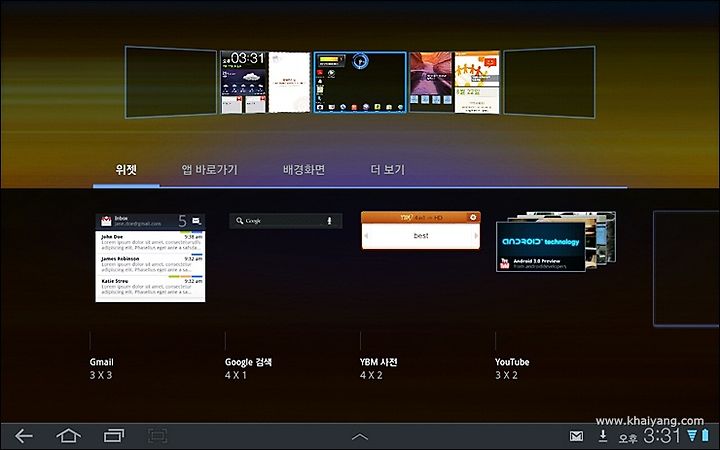
Task: Tap the Gmail envelope icon in widget
Action: pos(106,221)
